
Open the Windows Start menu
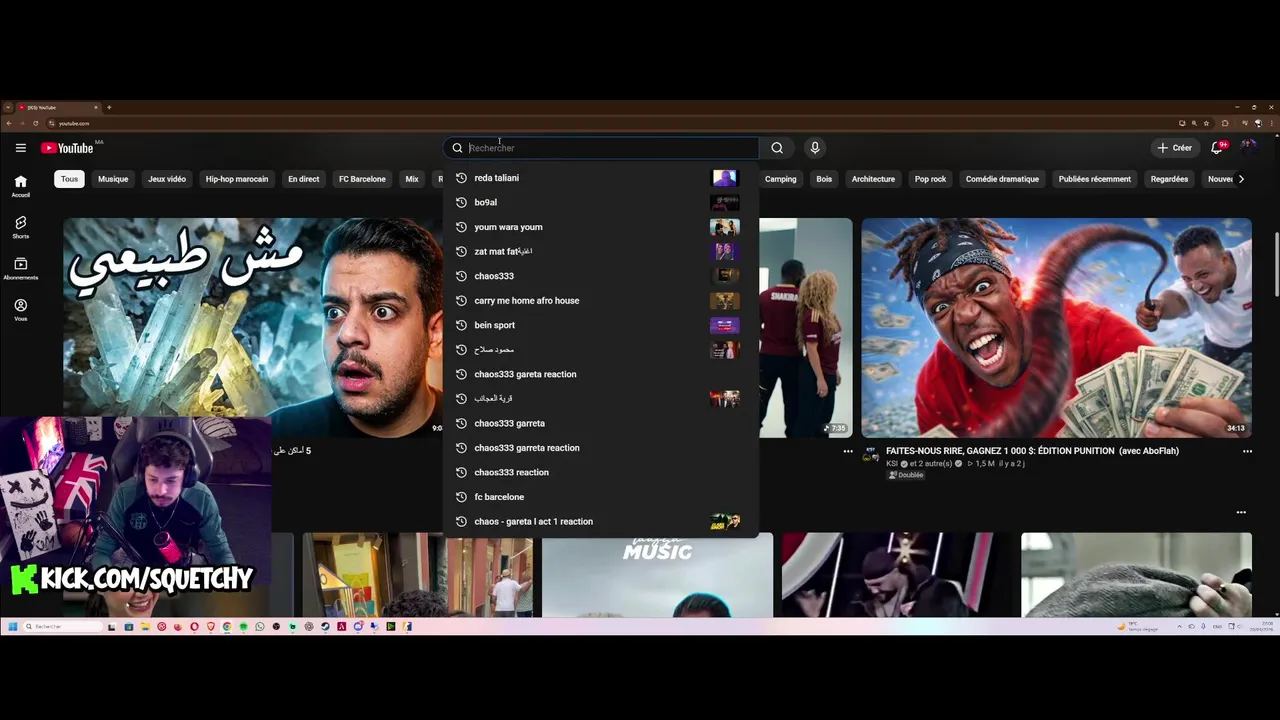coord(12,627)
